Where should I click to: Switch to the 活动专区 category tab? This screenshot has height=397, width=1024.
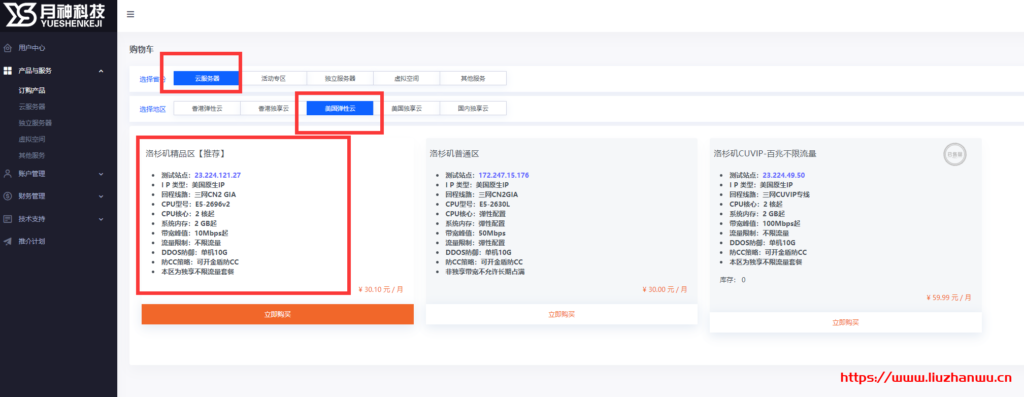pos(274,78)
